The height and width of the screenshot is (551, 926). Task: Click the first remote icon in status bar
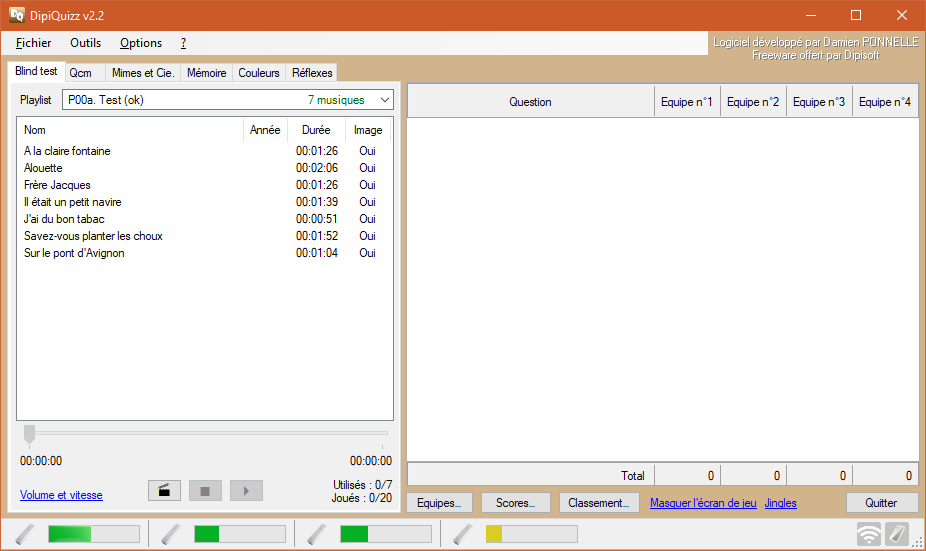tap(25, 534)
